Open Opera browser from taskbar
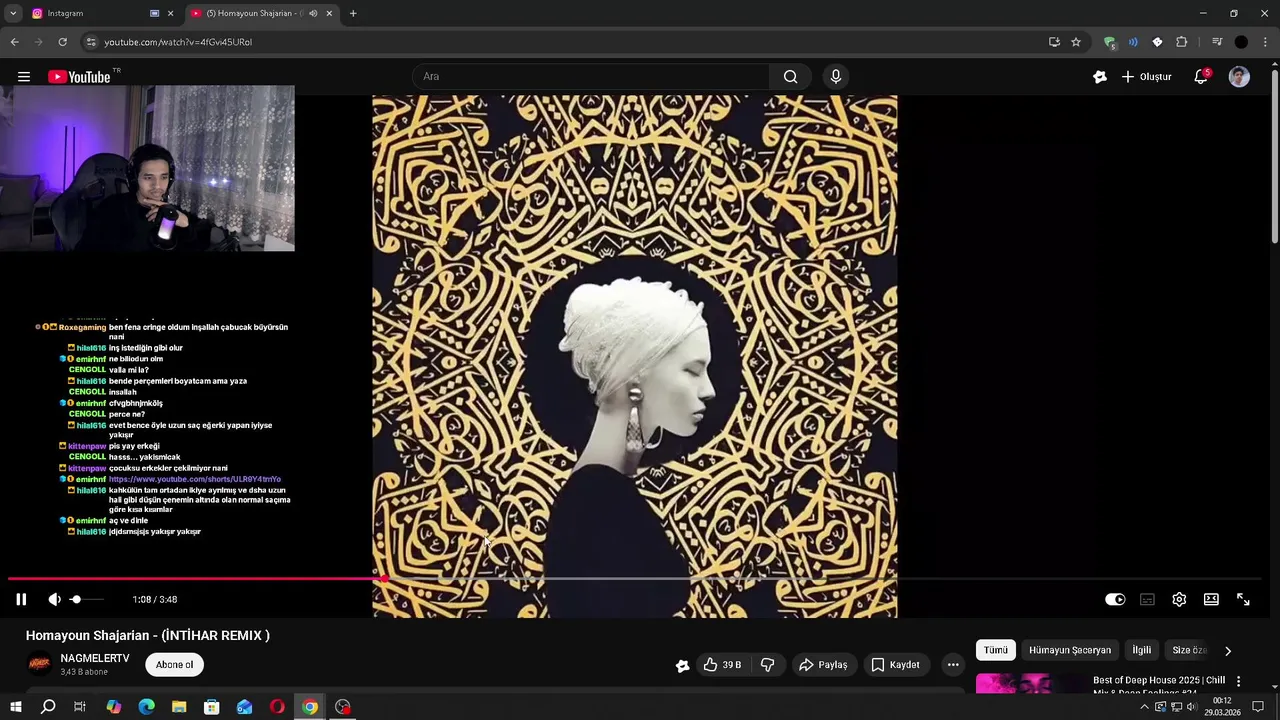Viewport: 1280px width, 720px height. [277, 707]
